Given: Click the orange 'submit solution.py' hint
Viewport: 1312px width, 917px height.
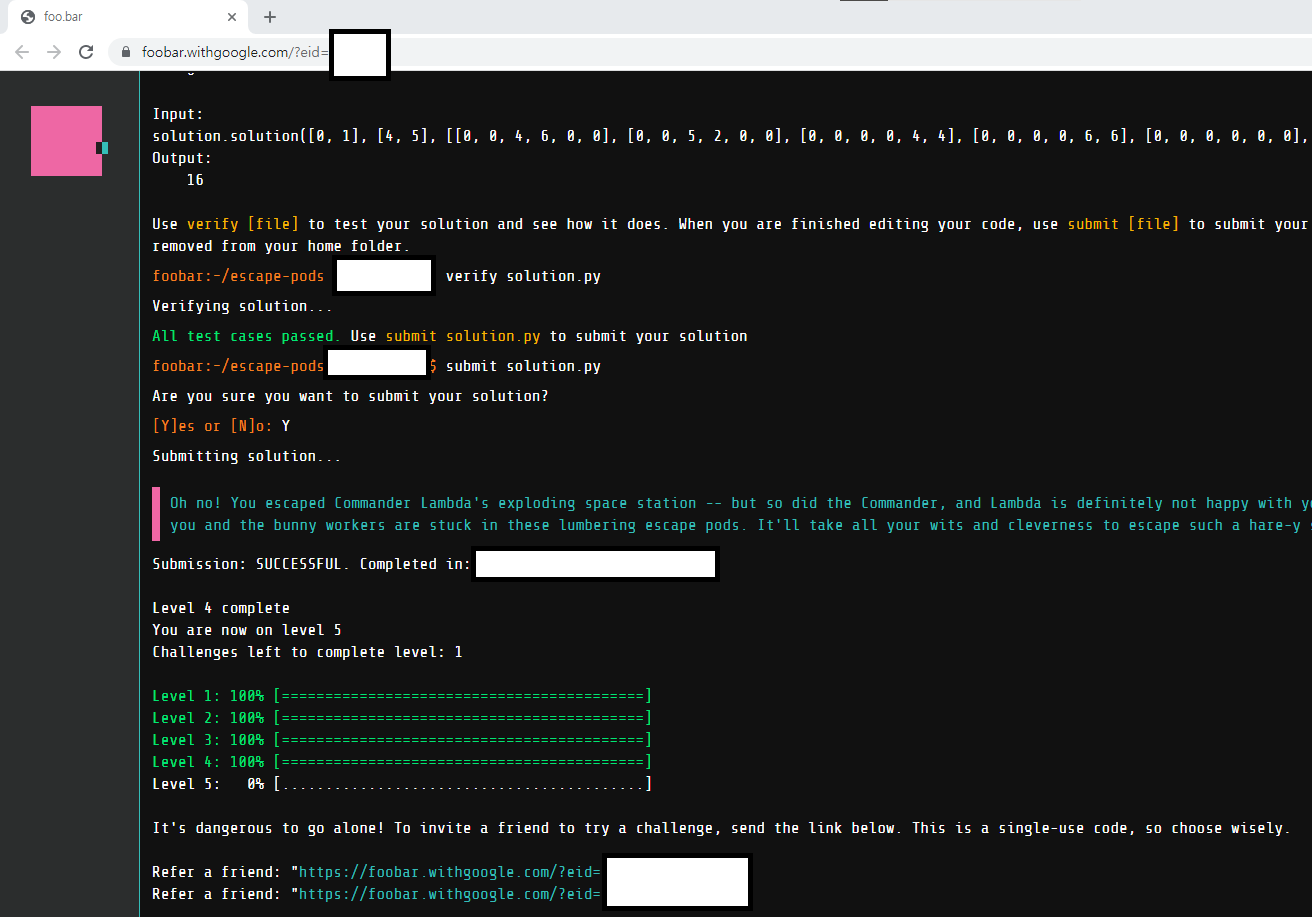Looking at the screenshot, I should 463,336.
